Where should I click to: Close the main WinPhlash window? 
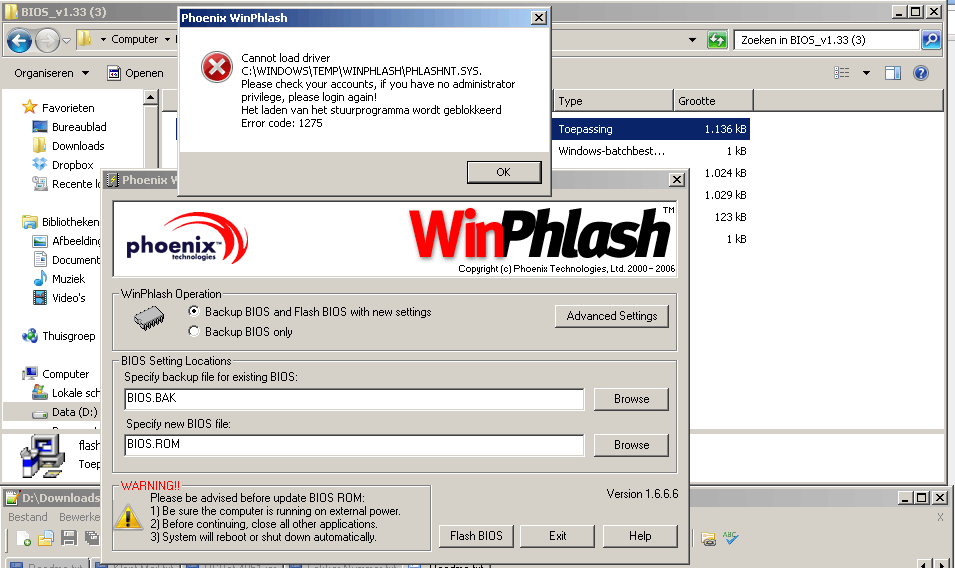(x=677, y=180)
